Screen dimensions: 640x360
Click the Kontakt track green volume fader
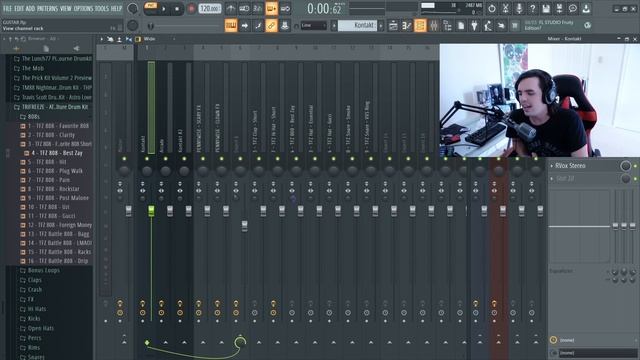pos(151,211)
